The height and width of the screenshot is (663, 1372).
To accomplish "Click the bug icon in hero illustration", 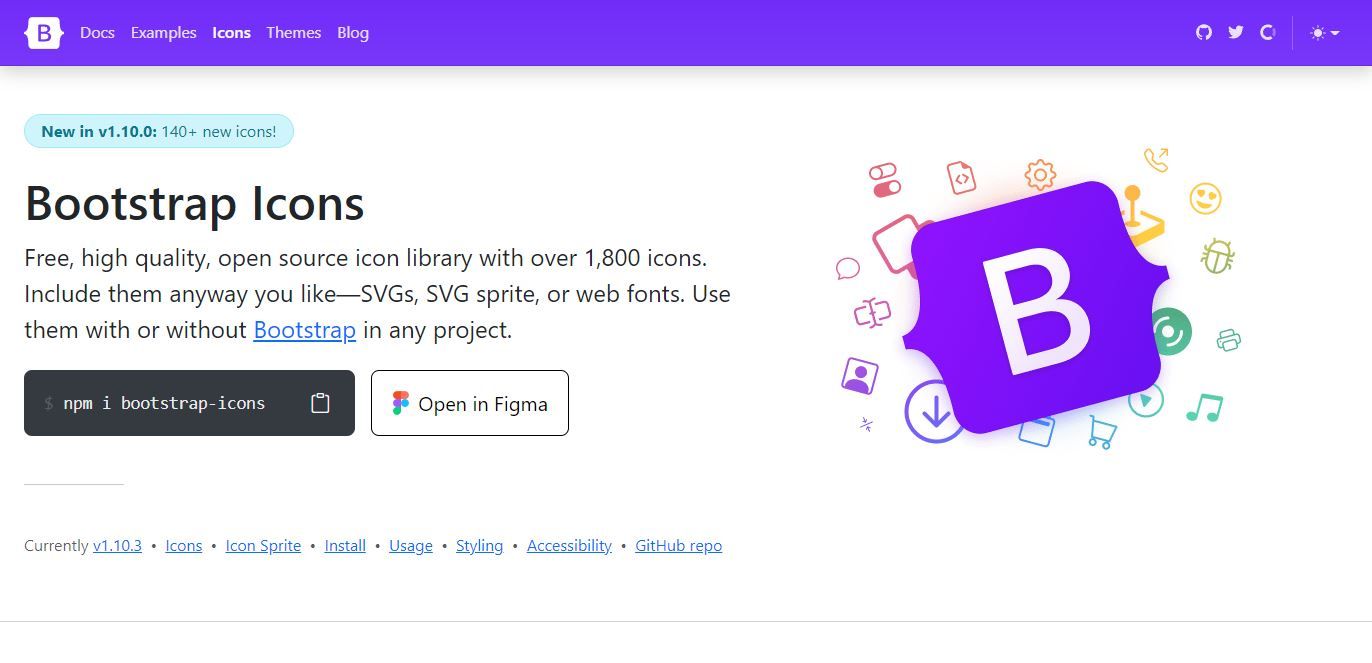I will (1217, 256).
